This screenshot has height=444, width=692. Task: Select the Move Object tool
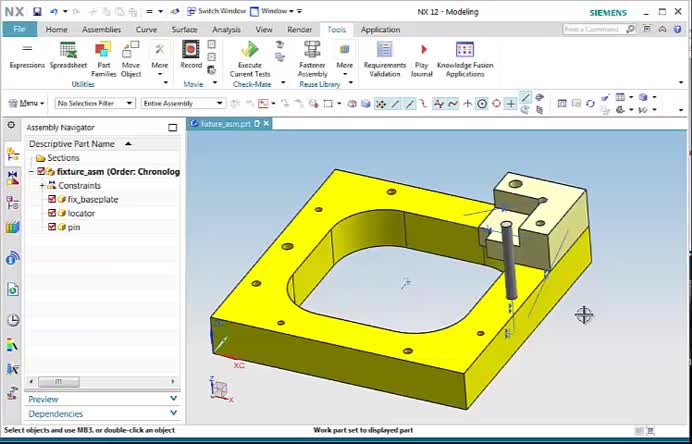pos(131,59)
